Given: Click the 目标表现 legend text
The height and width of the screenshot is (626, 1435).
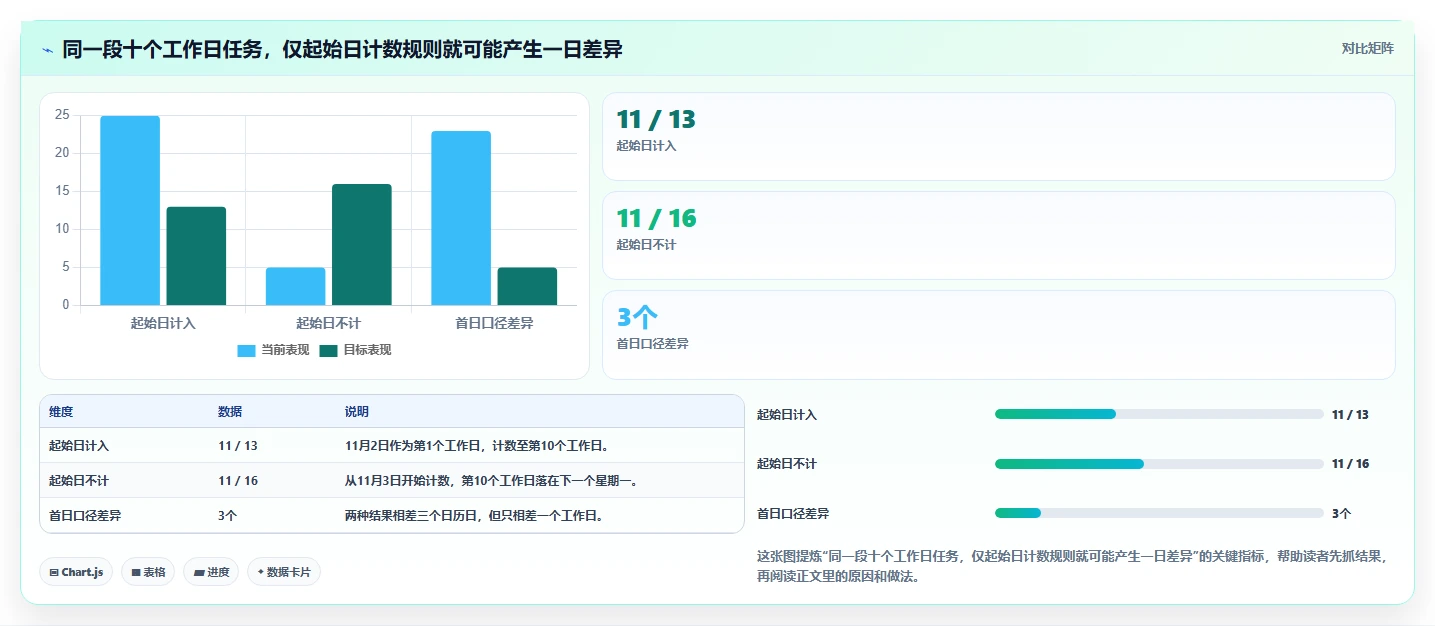Looking at the screenshot, I should point(367,350).
